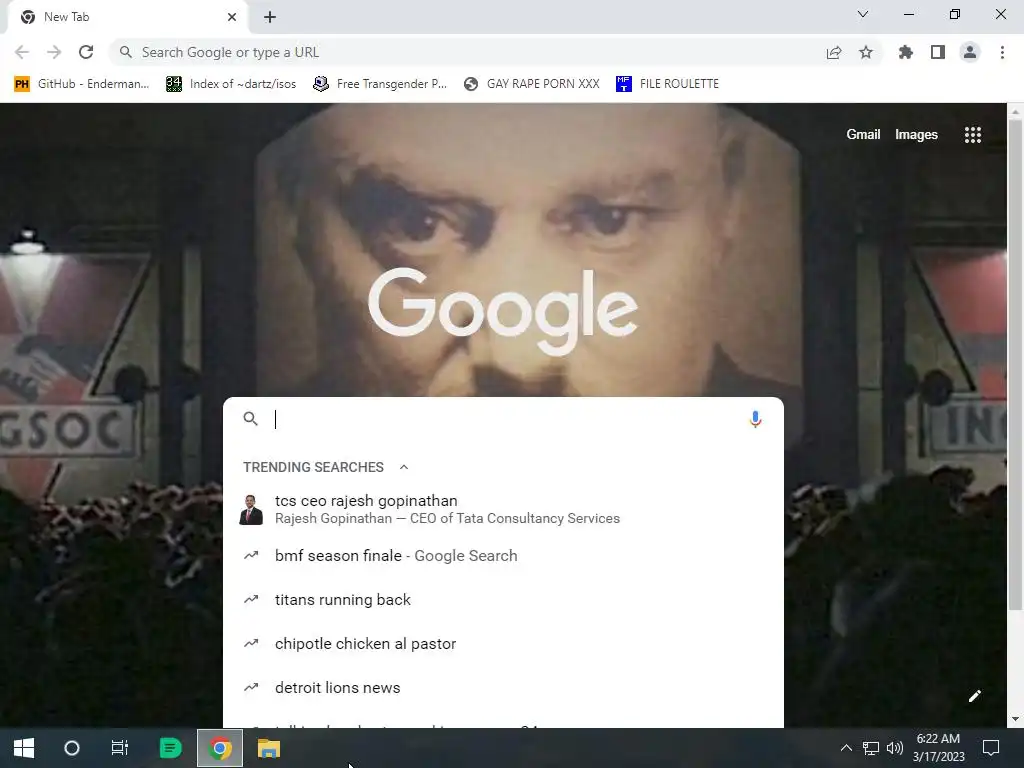Click the customize page pencil icon
This screenshot has width=1024, height=768.
975,696
